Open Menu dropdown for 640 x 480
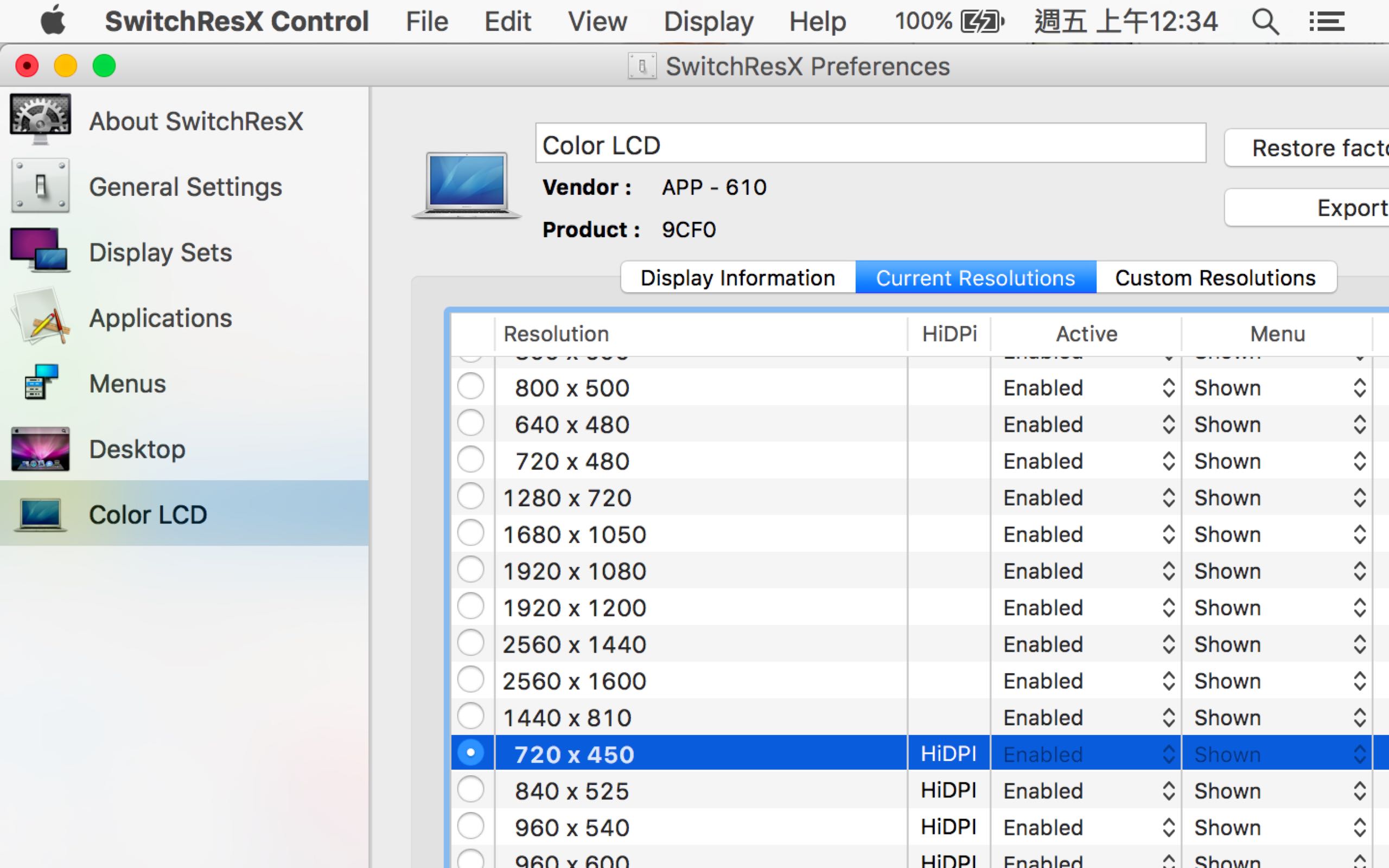 point(1278,425)
